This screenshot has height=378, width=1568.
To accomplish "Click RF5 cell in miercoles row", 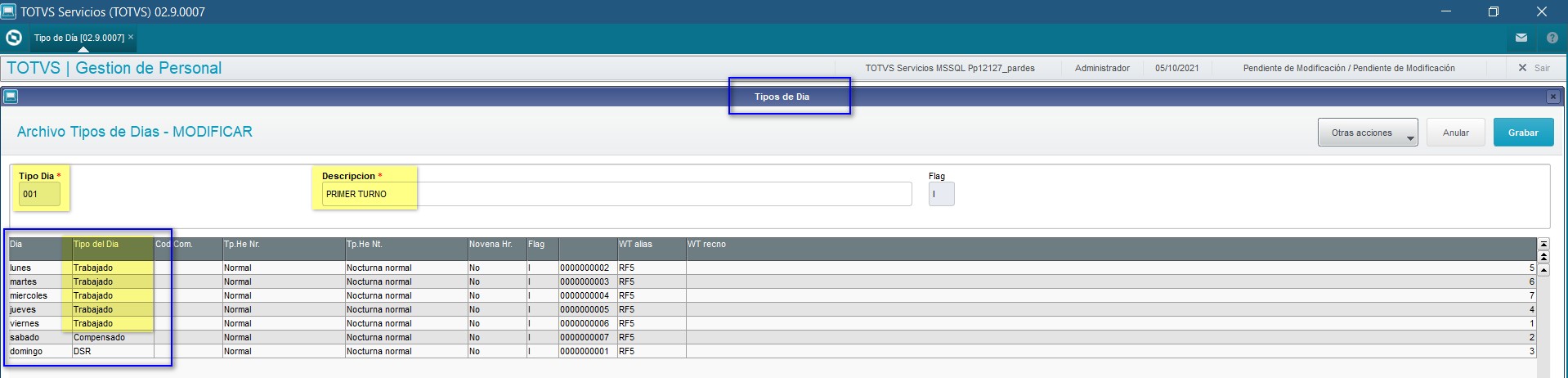I will (652, 295).
